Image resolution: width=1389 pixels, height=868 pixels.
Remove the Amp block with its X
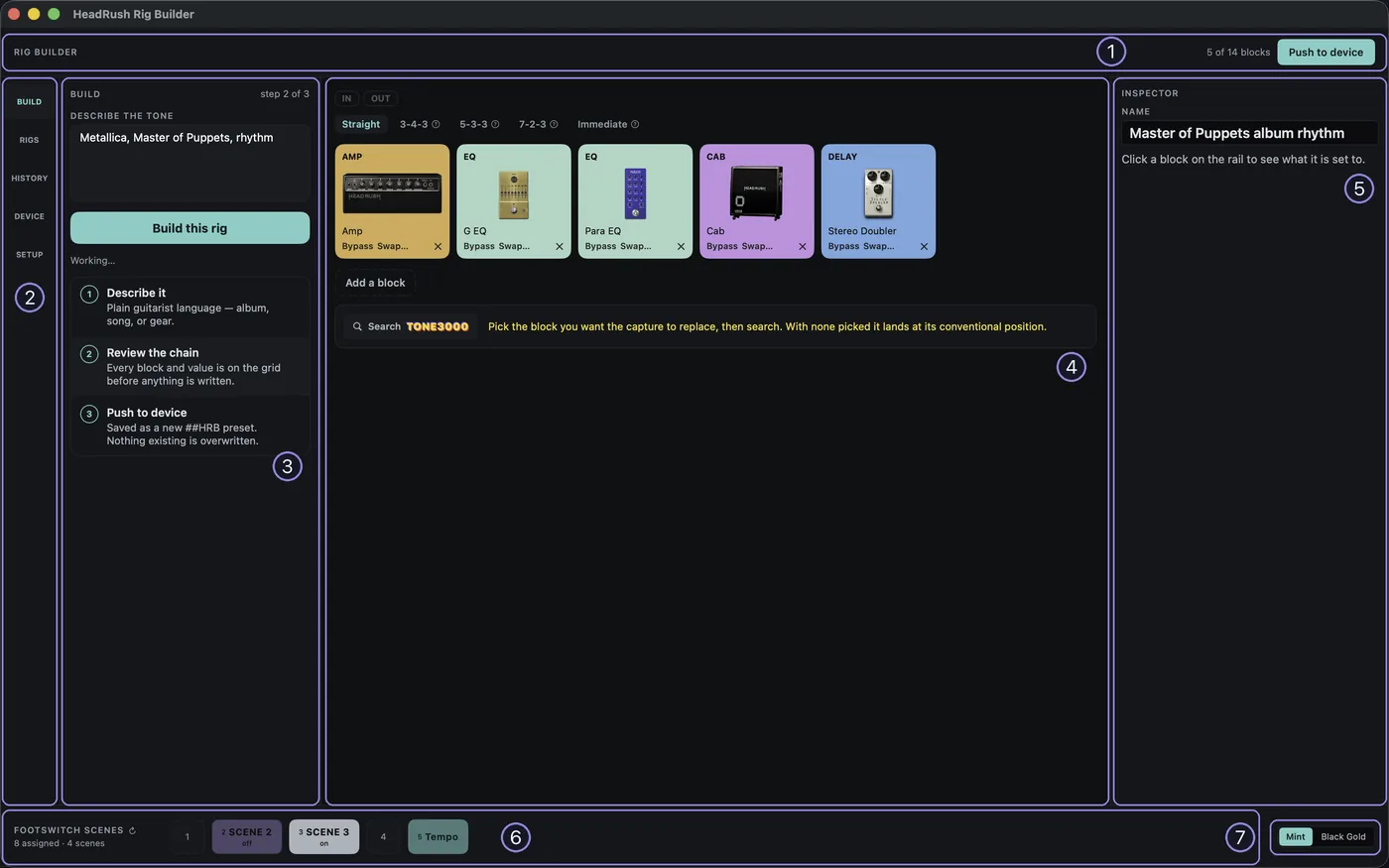click(438, 246)
